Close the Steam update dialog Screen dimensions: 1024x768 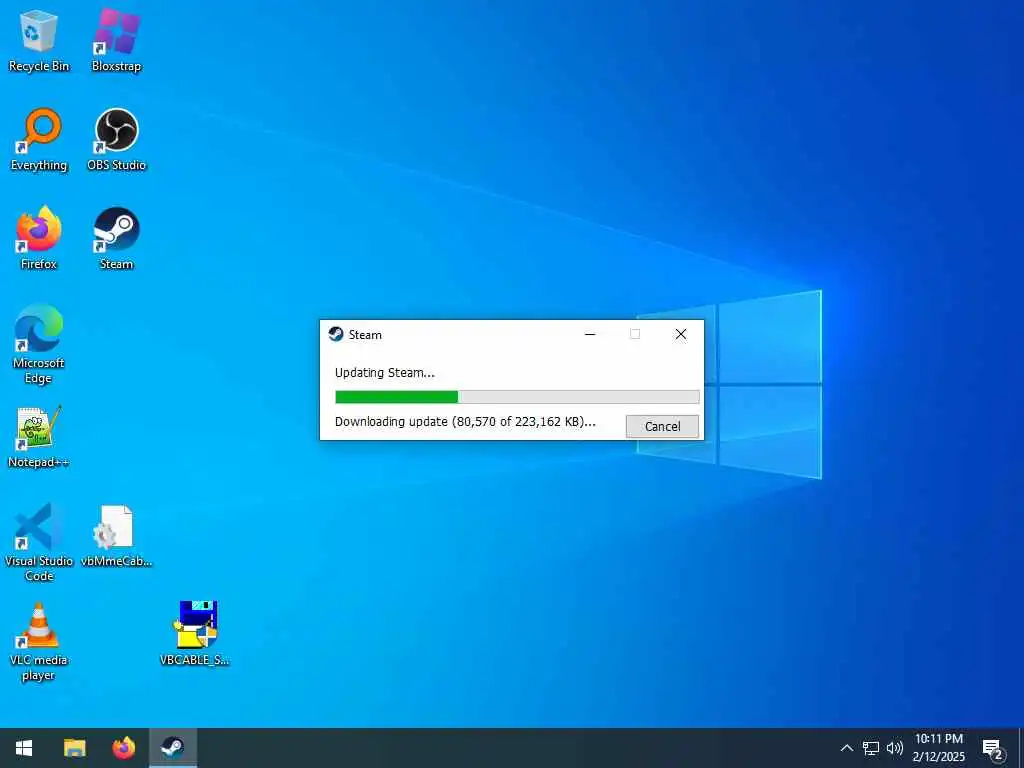click(x=680, y=334)
